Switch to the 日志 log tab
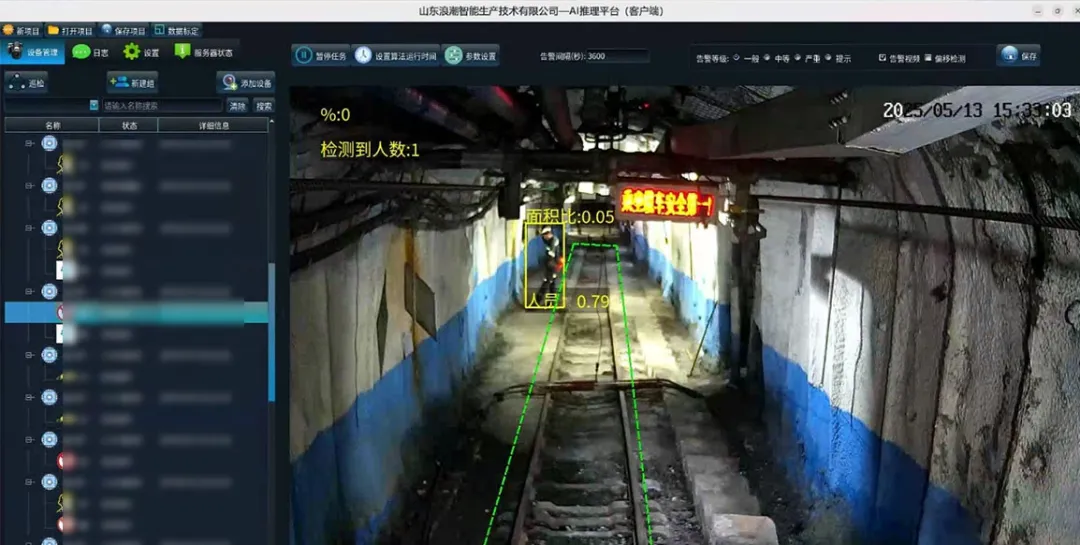This screenshot has height=545, width=1080. tap(91, 52)
